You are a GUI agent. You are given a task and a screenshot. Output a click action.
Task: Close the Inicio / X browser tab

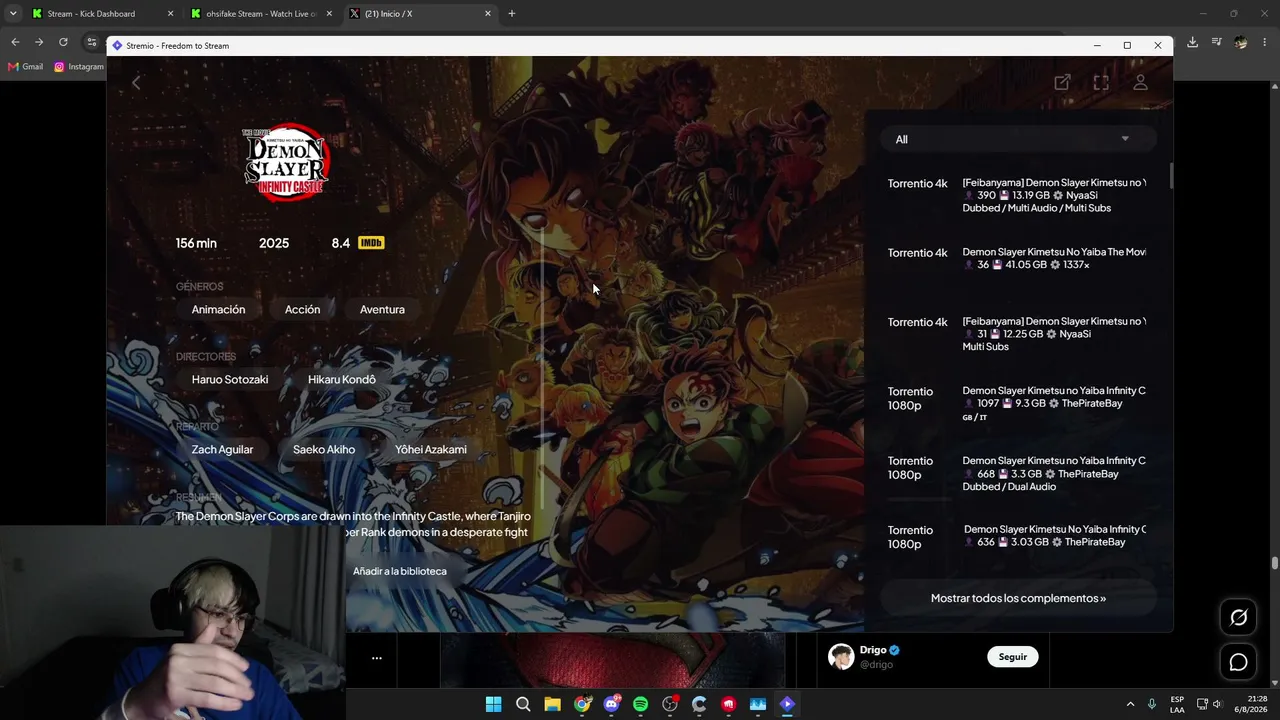point(488,14)
